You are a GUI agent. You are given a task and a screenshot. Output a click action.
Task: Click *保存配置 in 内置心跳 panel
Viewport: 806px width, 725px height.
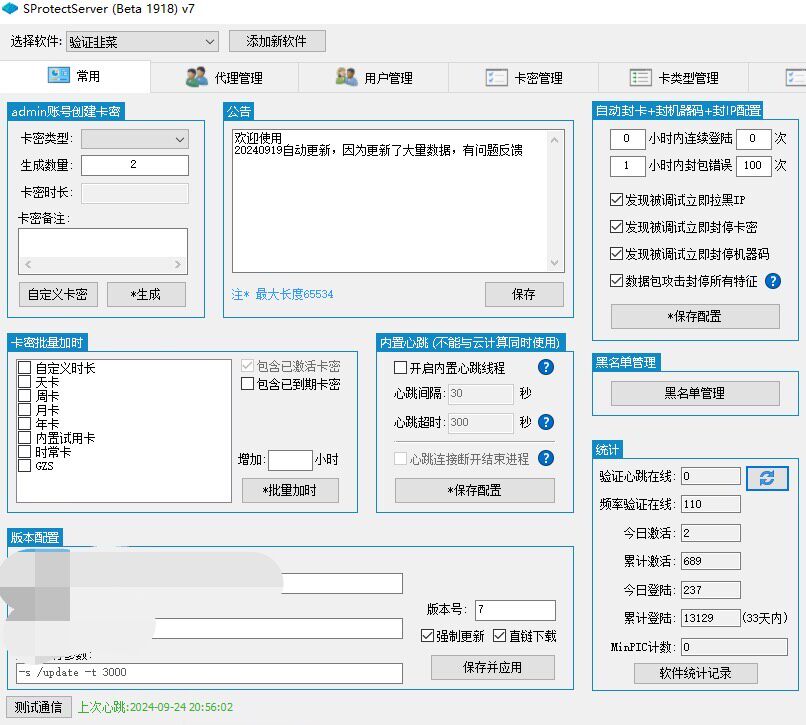(x=474, y=490)
